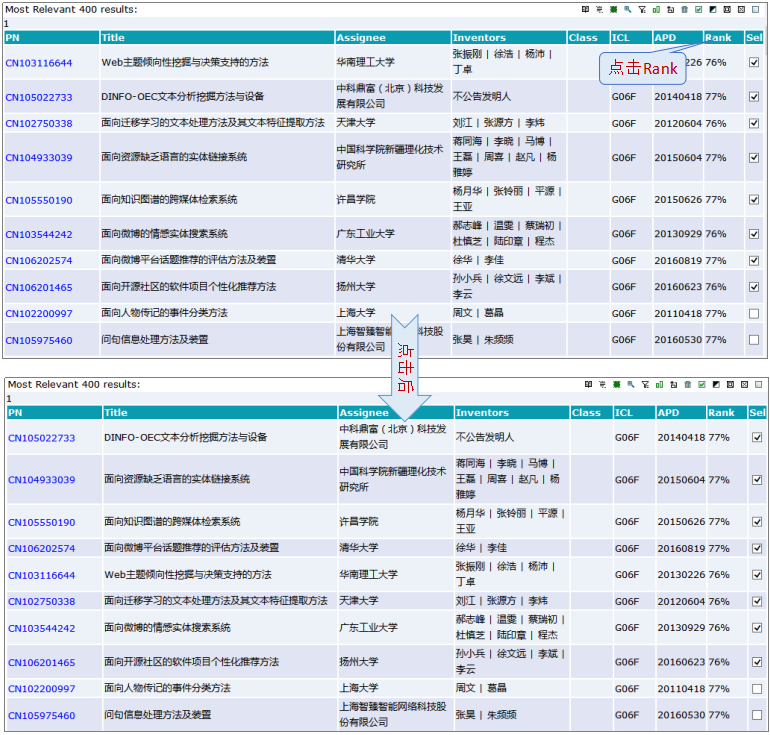The width and height of the screenshot is (770, 735).
Task: Click the trash delete icon in upper toolbar
Action: pos(684,10)
